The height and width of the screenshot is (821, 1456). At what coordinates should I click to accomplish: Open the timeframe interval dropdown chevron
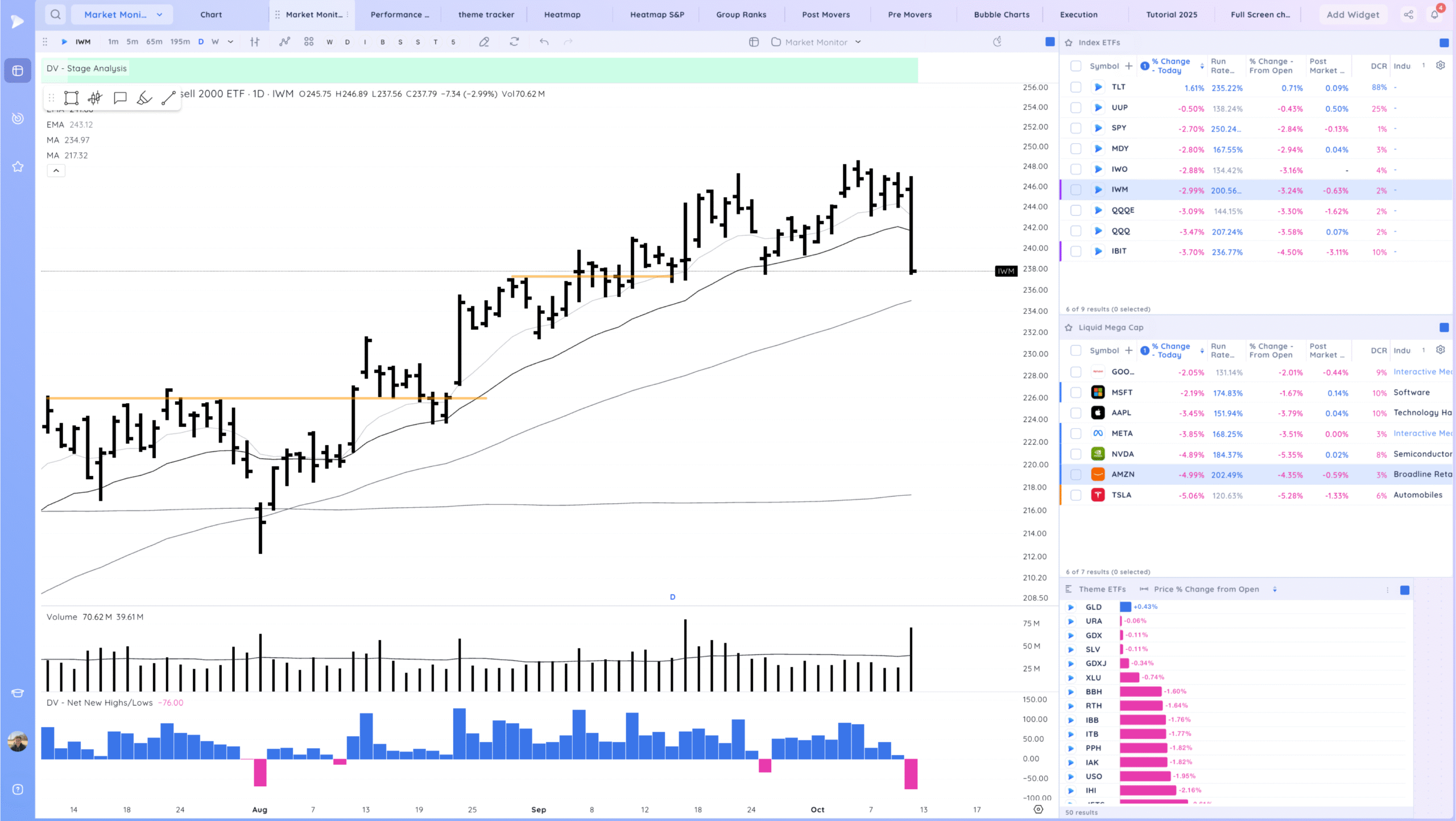230,42
